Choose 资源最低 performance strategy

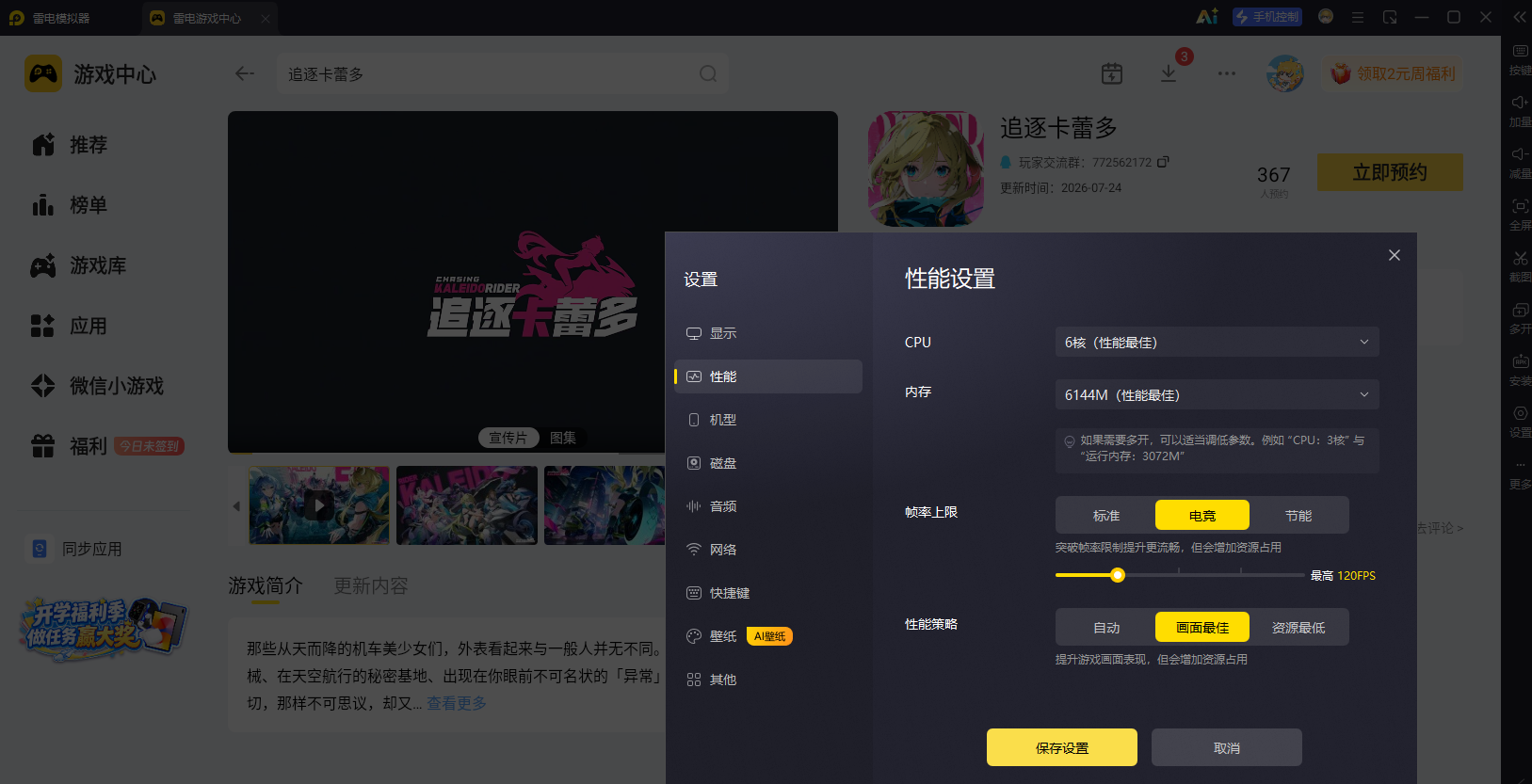pos(1298,628)
